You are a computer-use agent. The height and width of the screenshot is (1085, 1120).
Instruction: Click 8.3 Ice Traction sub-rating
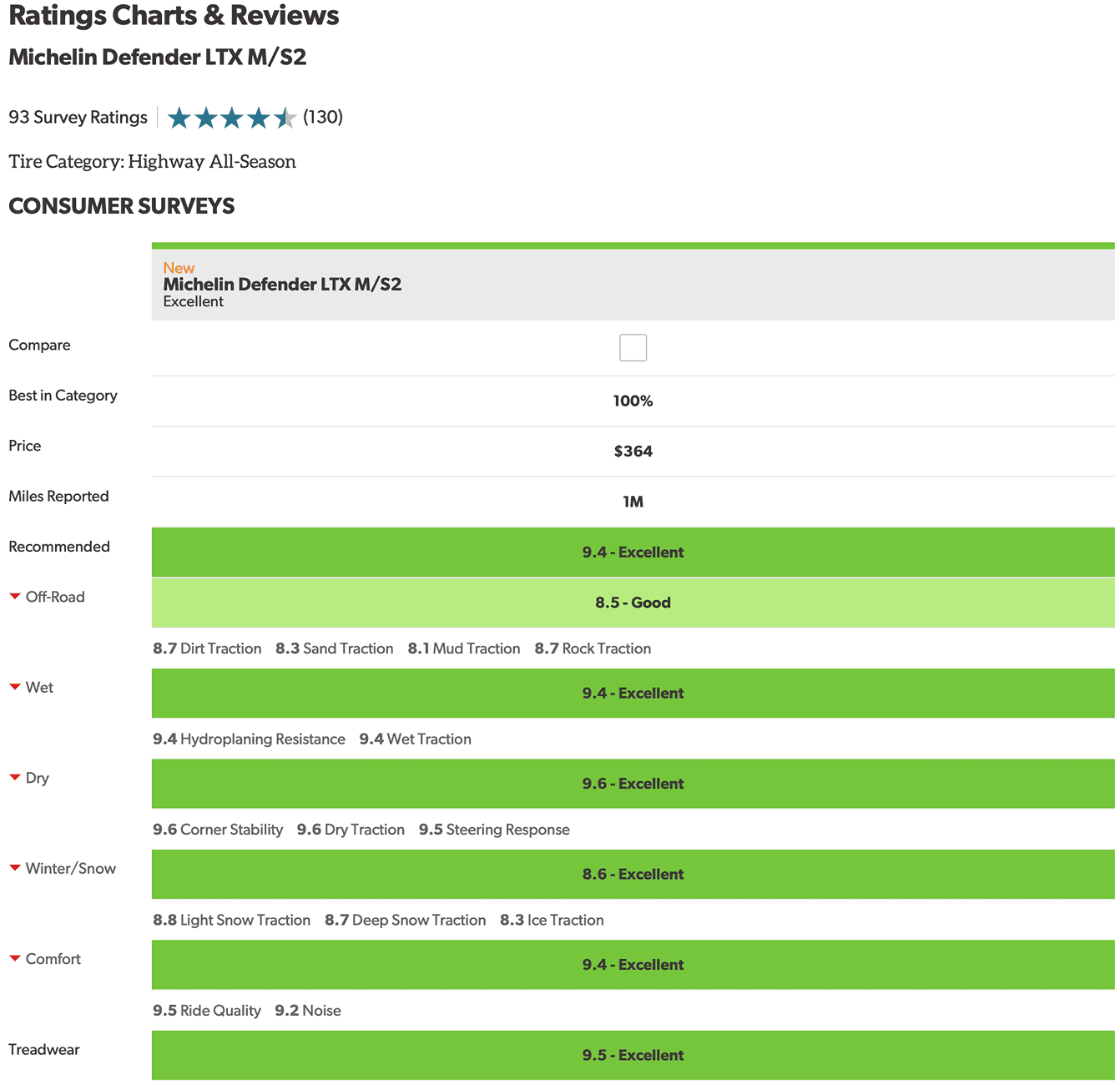pos(552,920)
